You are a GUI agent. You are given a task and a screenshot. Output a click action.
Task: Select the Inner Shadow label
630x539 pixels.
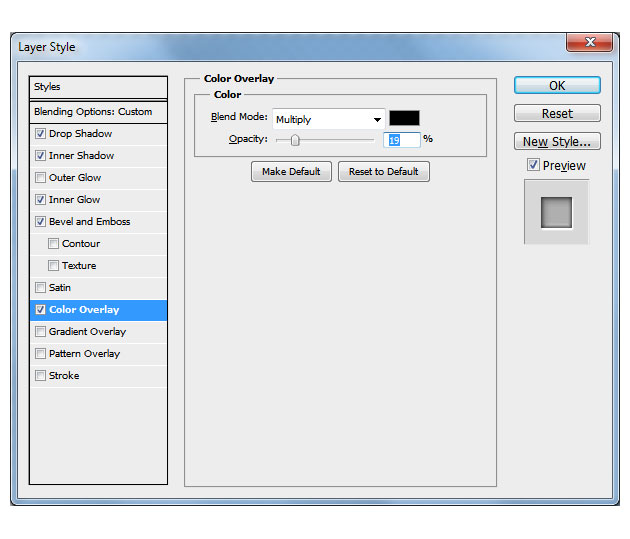coord(82,156)
